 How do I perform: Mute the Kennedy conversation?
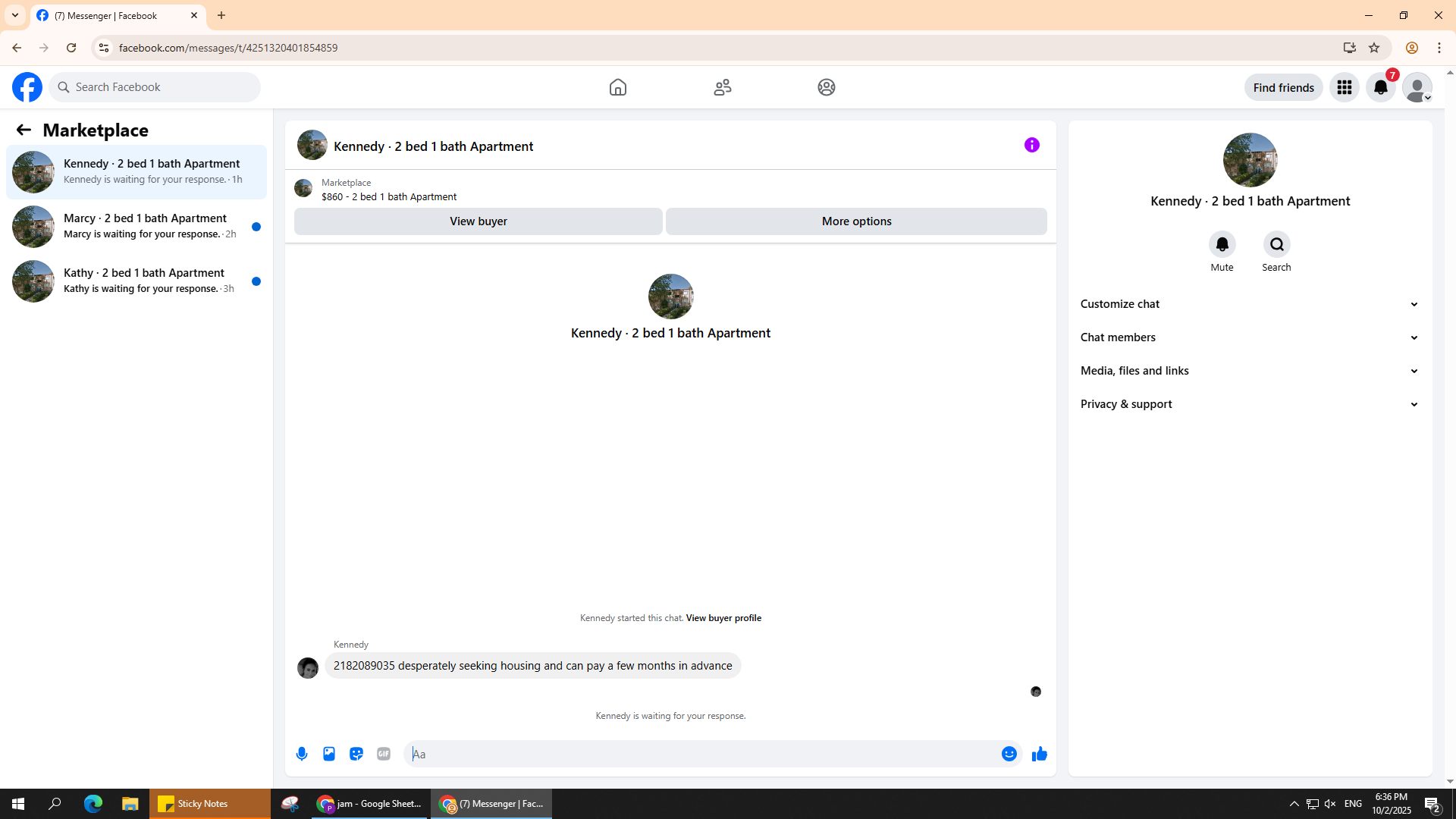pyautogui.click(x=1222, y=244)
